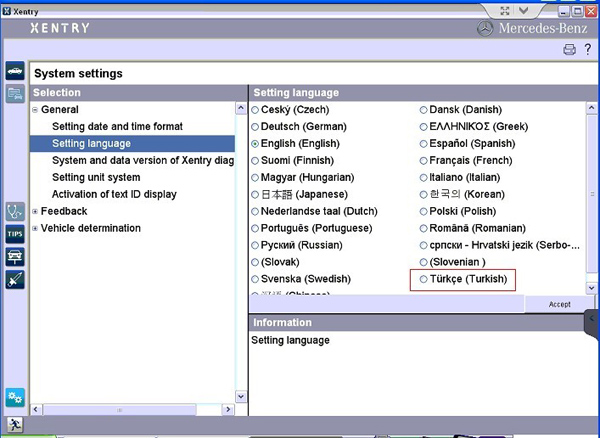Click the car on lift workshop icon
Image resolution: width=600 pixels, height=438 pixels.
pyautogui.click(x=15, y=257)
